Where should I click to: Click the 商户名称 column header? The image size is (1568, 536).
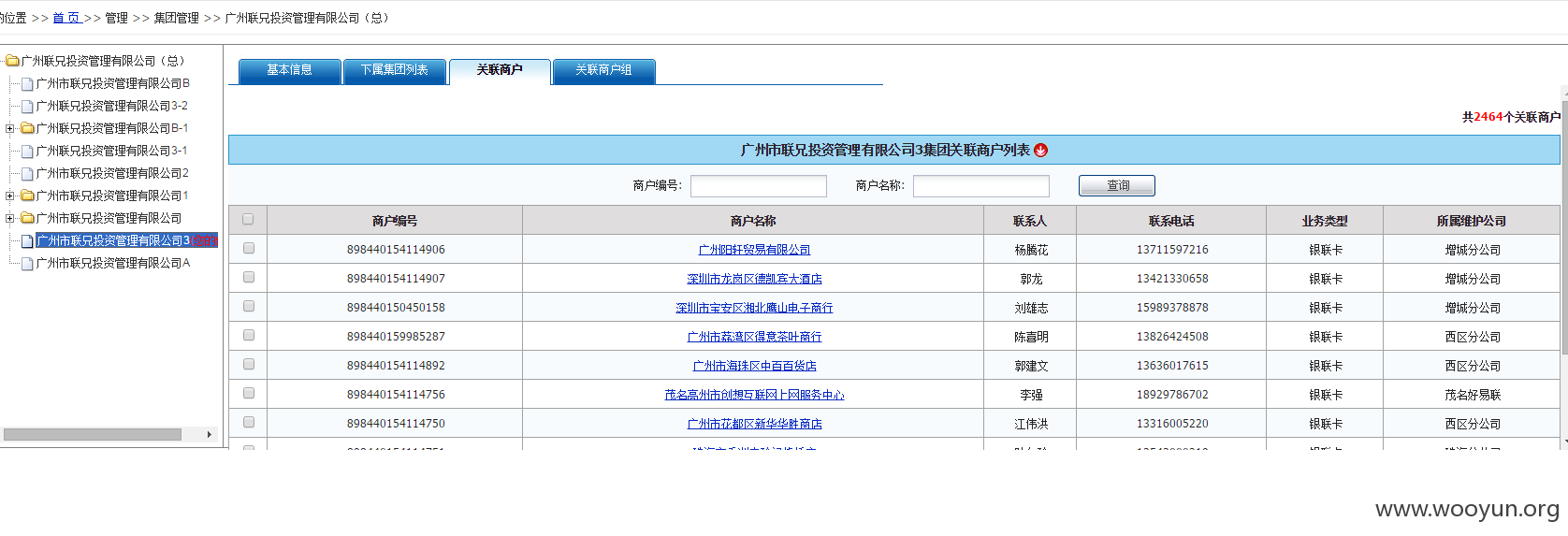(x=753, y=221)
